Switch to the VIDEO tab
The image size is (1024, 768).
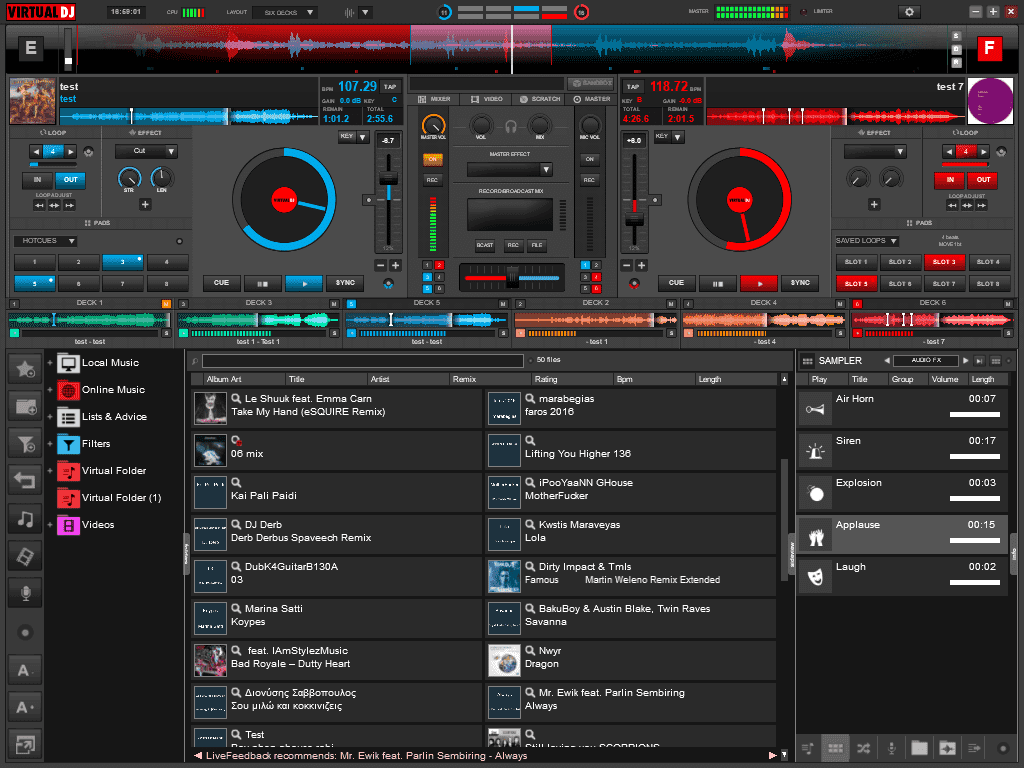(x=487, y=99)
